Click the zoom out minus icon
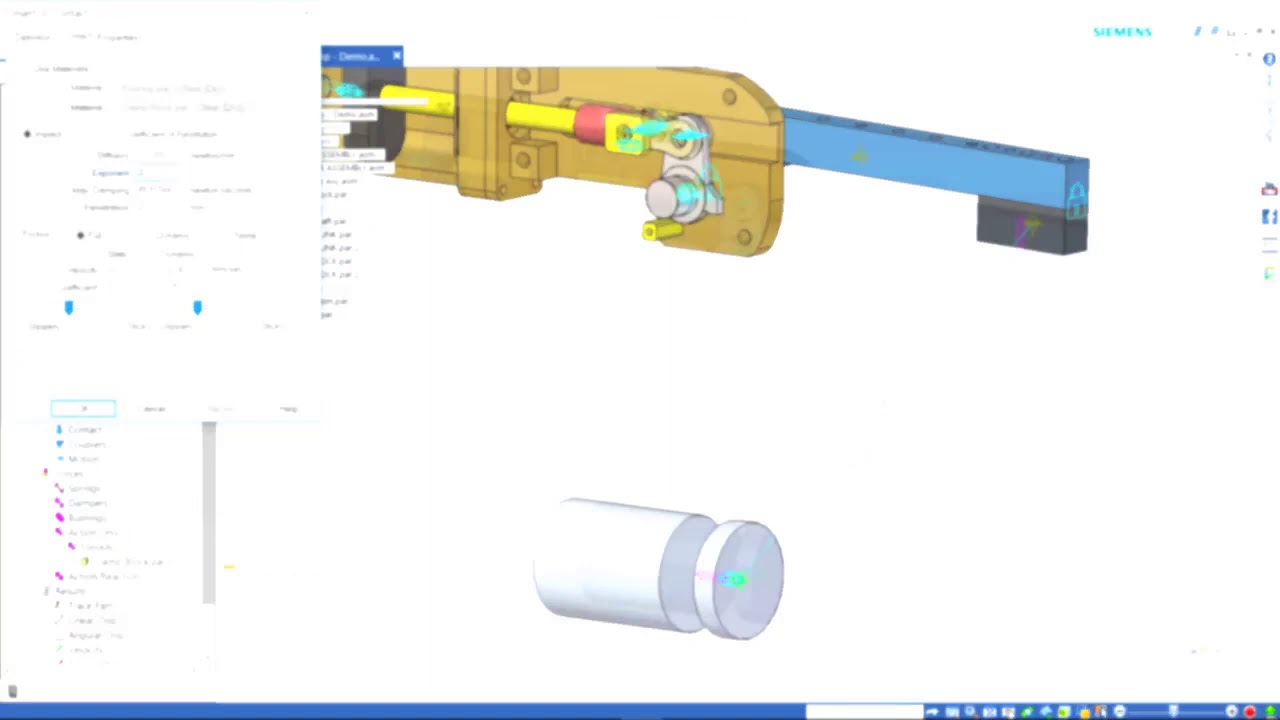Image resolution: width=1280 pixels, height=720 pixels. click(1120, 711)
